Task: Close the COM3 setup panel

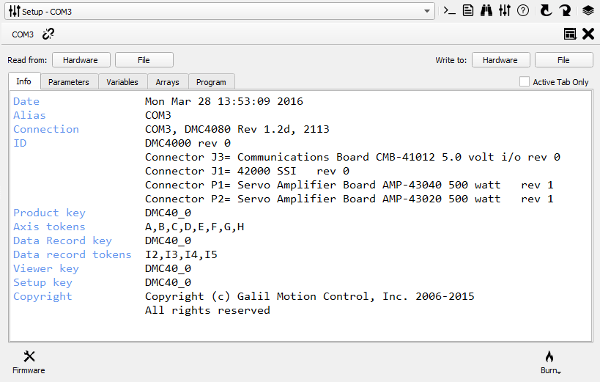Action: coord(588,34)
